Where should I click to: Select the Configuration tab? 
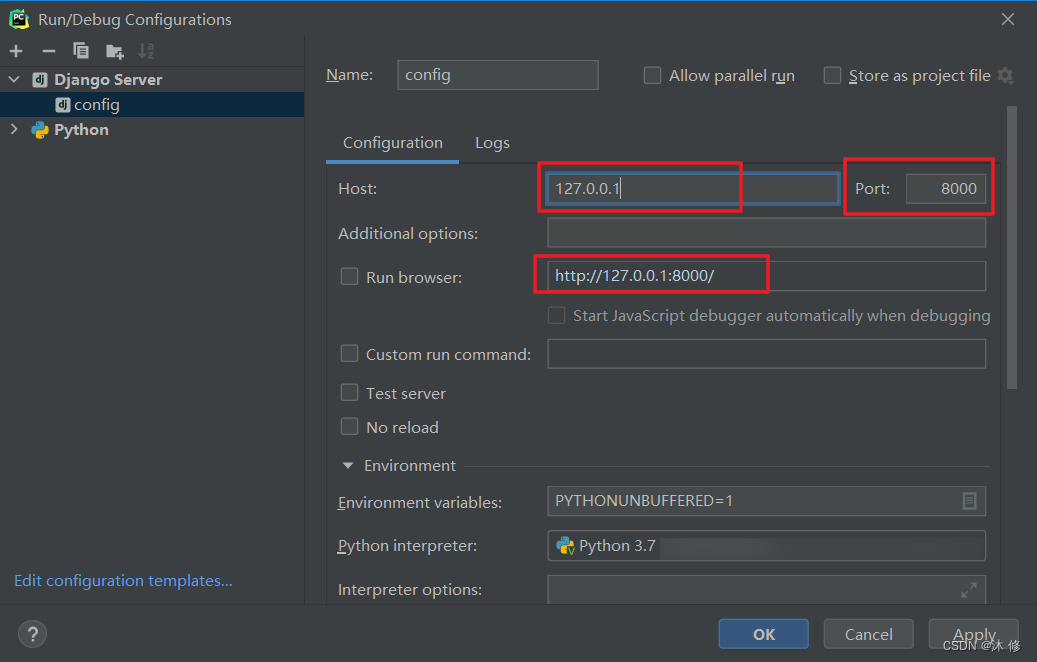coord(392,143)
